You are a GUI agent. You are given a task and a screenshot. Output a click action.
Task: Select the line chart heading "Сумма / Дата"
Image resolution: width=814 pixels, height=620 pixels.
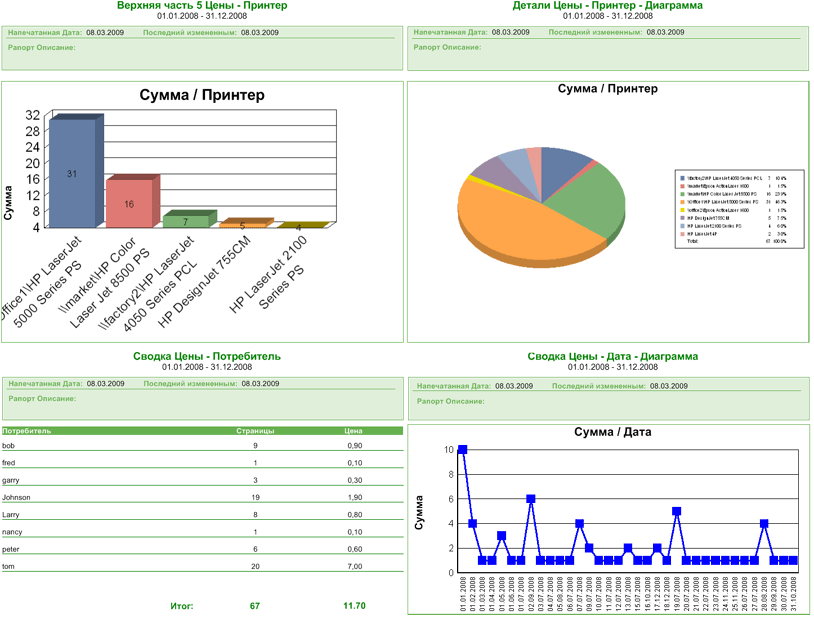point(613,432)
